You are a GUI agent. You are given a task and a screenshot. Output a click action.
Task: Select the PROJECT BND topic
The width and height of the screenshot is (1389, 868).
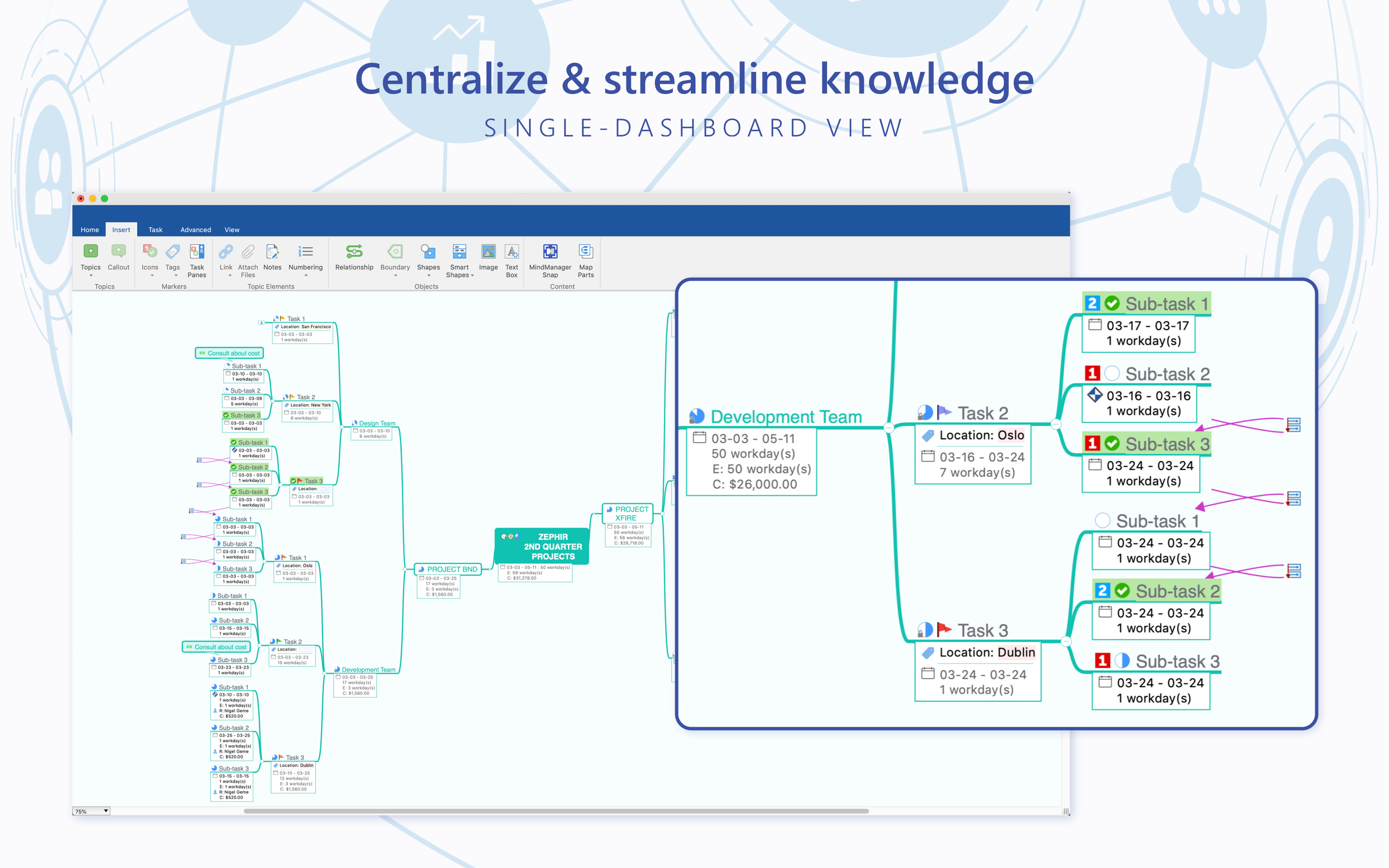[448, 569]
